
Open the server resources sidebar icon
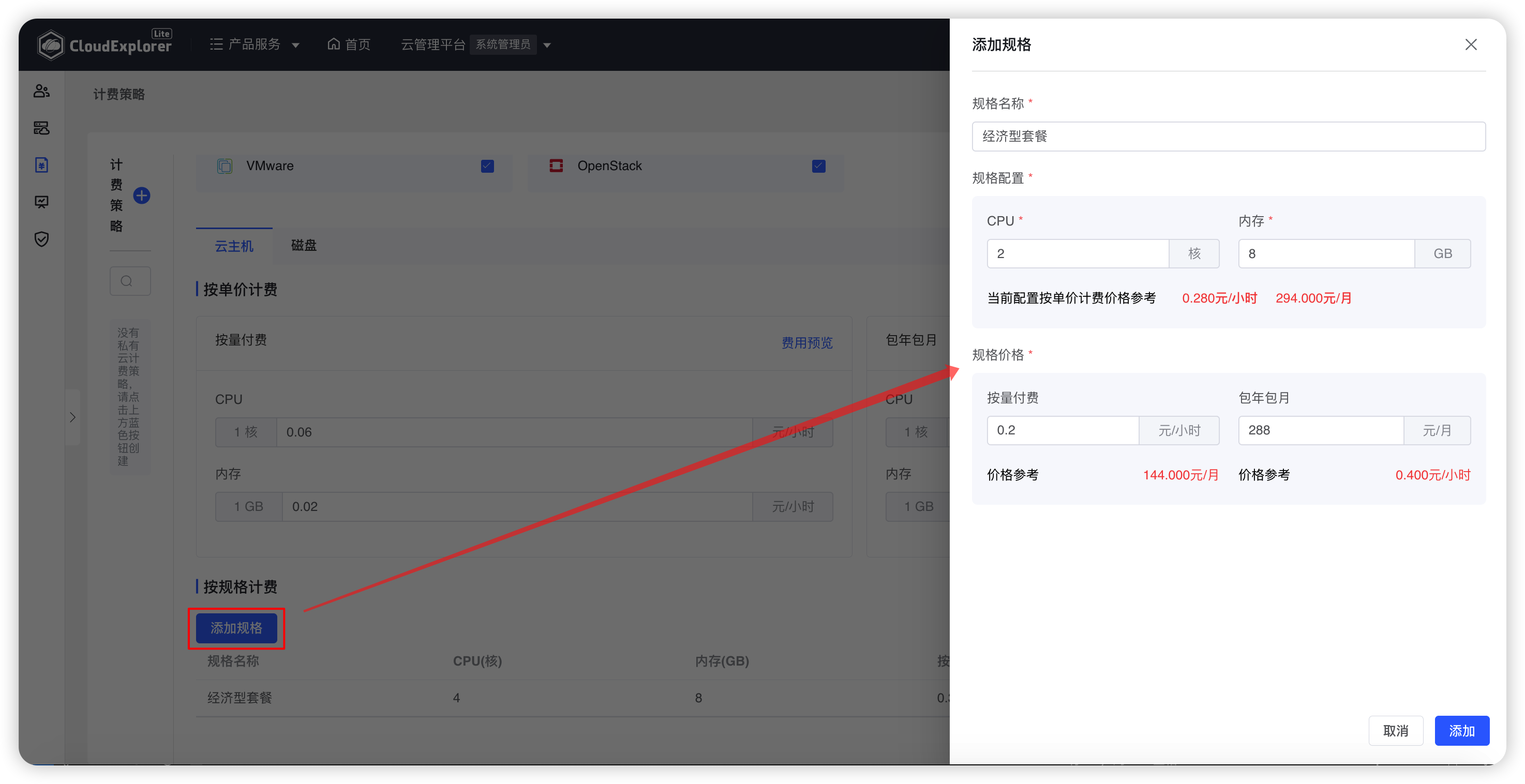[x=41, y=128]
